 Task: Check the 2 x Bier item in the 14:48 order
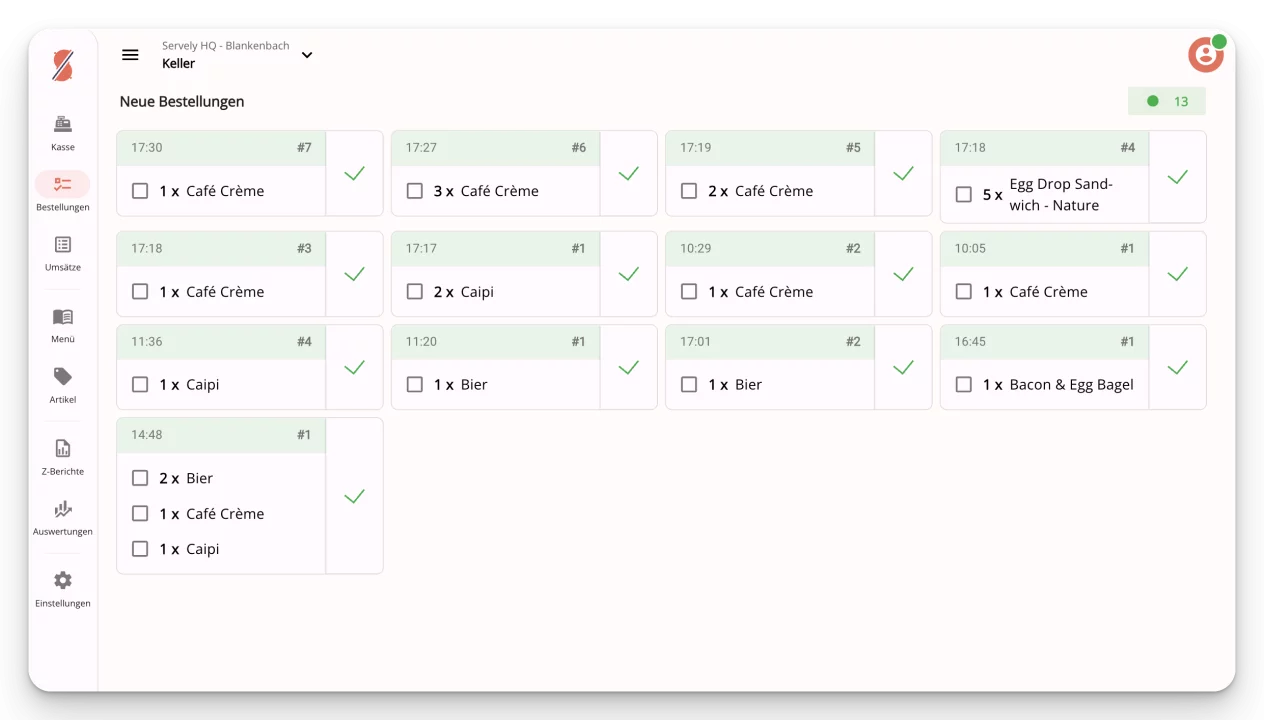[x=140, y=477]
